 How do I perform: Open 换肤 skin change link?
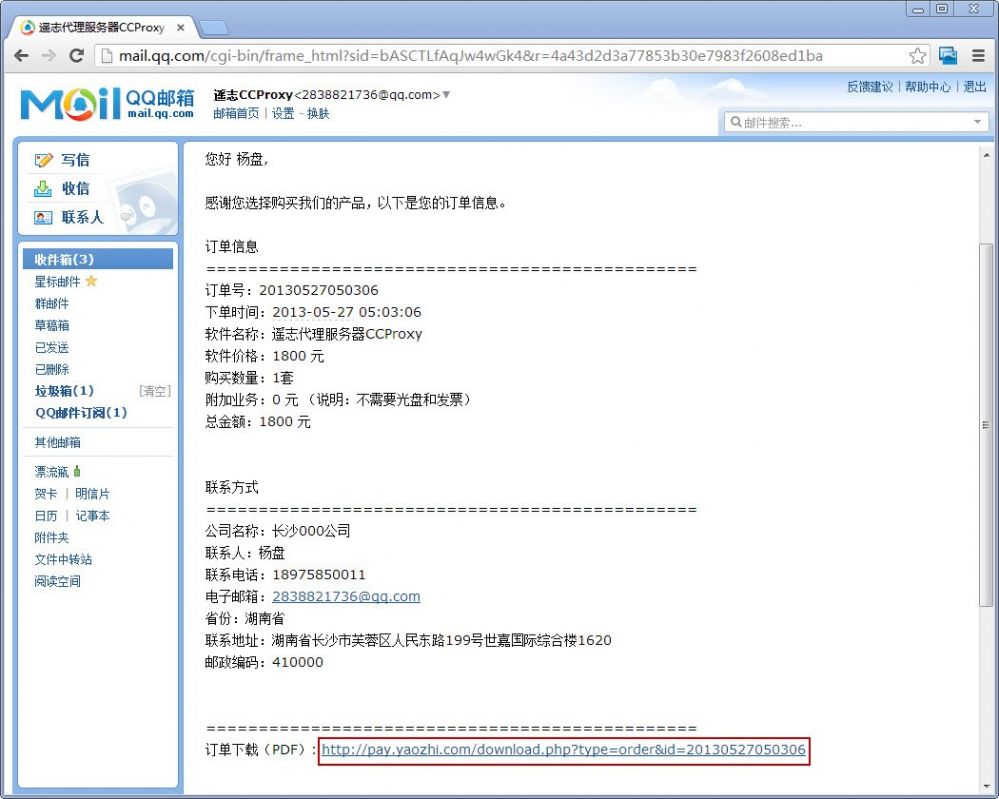(x=318, y=113)
